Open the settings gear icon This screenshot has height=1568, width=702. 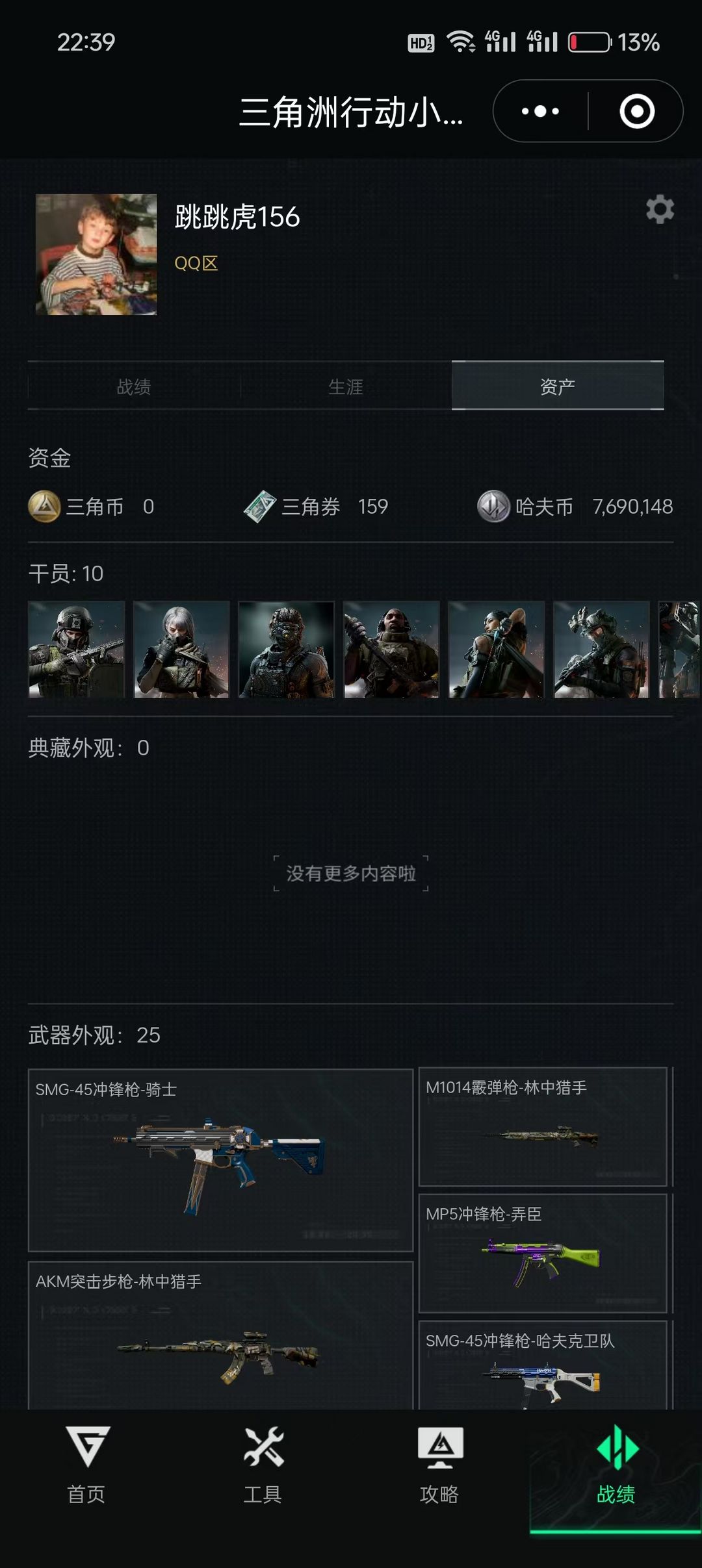click(x=660, y=209)
